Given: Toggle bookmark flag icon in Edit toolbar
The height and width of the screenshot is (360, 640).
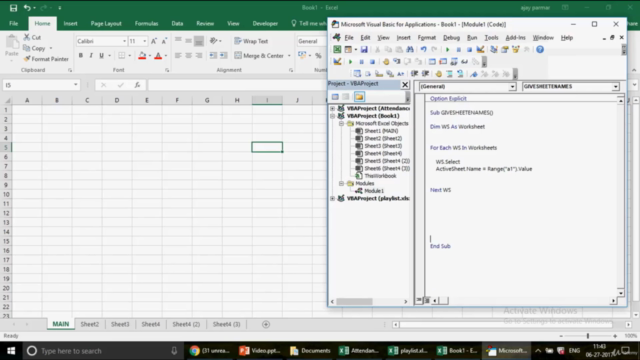Looking at the screenshot, I should tap(473, 73).
